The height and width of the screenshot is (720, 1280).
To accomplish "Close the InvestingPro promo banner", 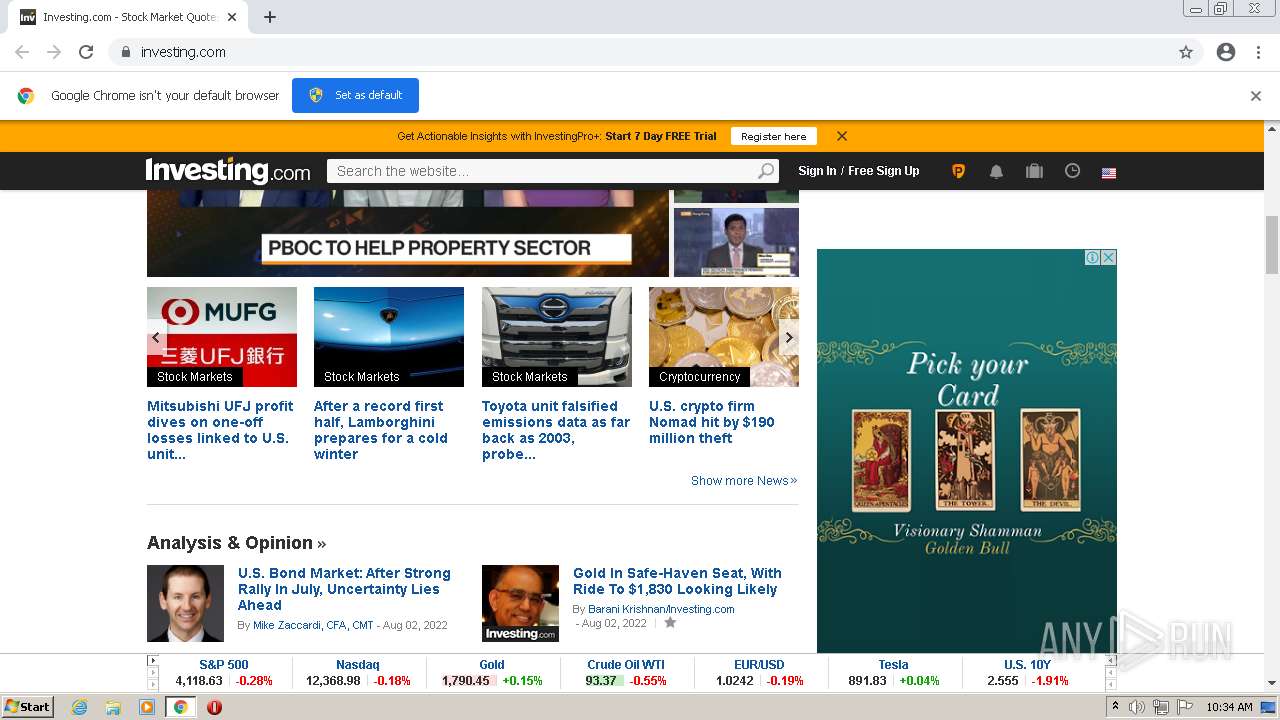I will [842, 136].
